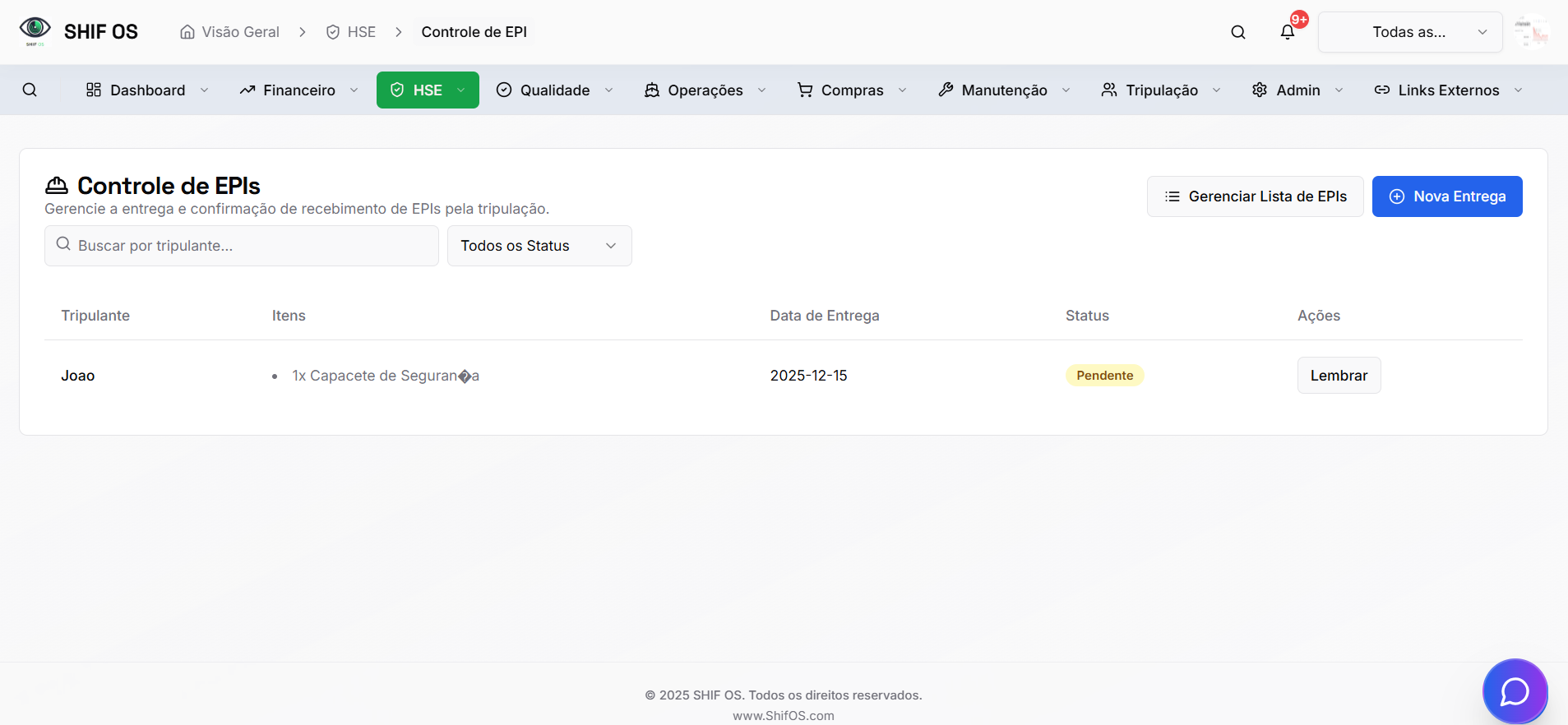This screenshot has width=1568, height=725.
Task: Click the Pendente status badge
Action: tap(1104, 376)
